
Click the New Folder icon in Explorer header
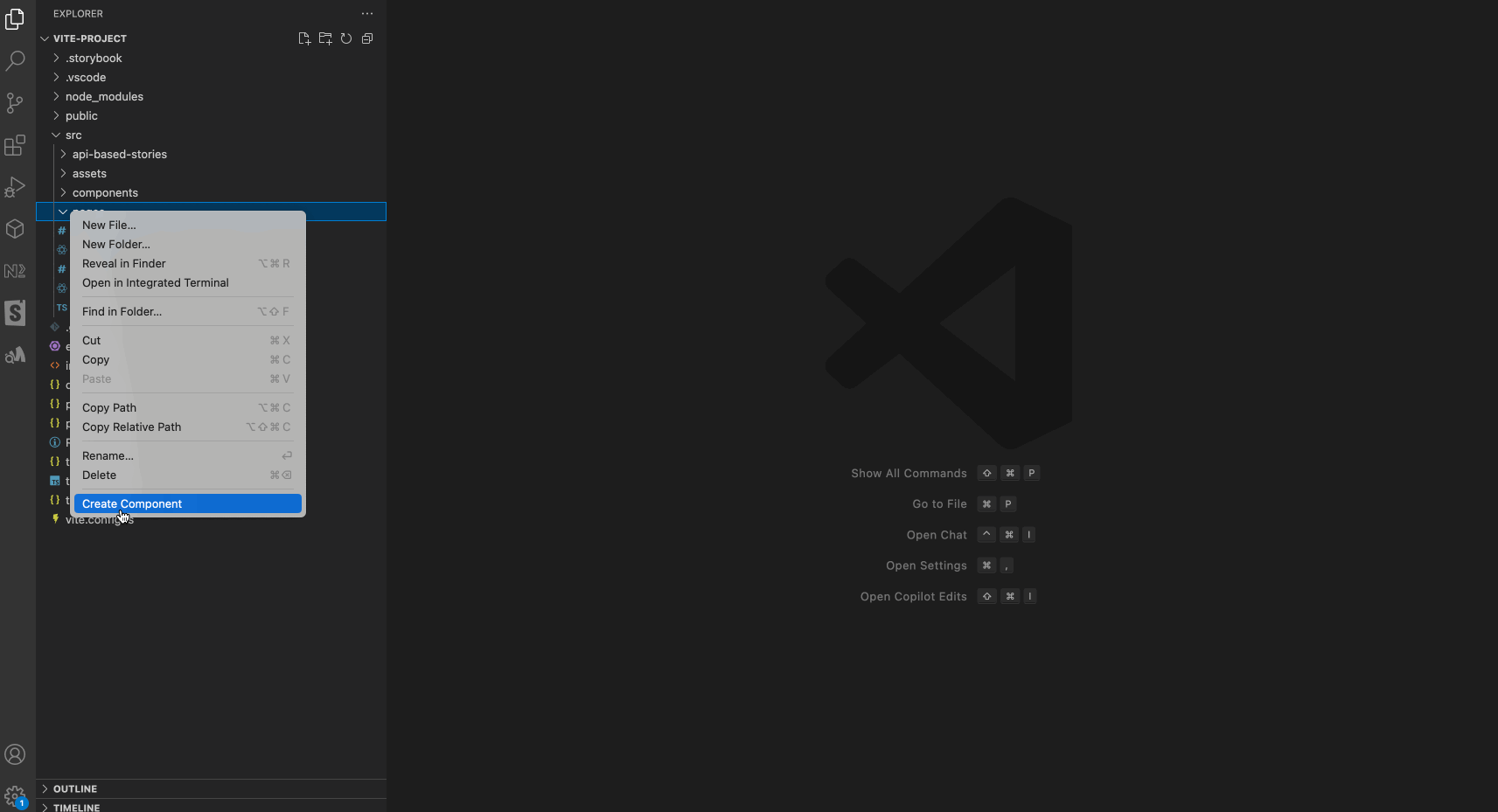tap(325, 38)
